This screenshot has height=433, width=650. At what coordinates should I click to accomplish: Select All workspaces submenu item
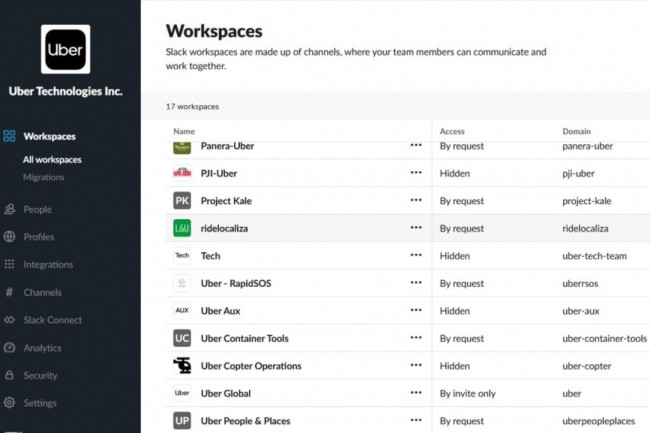pyautogui.click(x=52, y=160)
